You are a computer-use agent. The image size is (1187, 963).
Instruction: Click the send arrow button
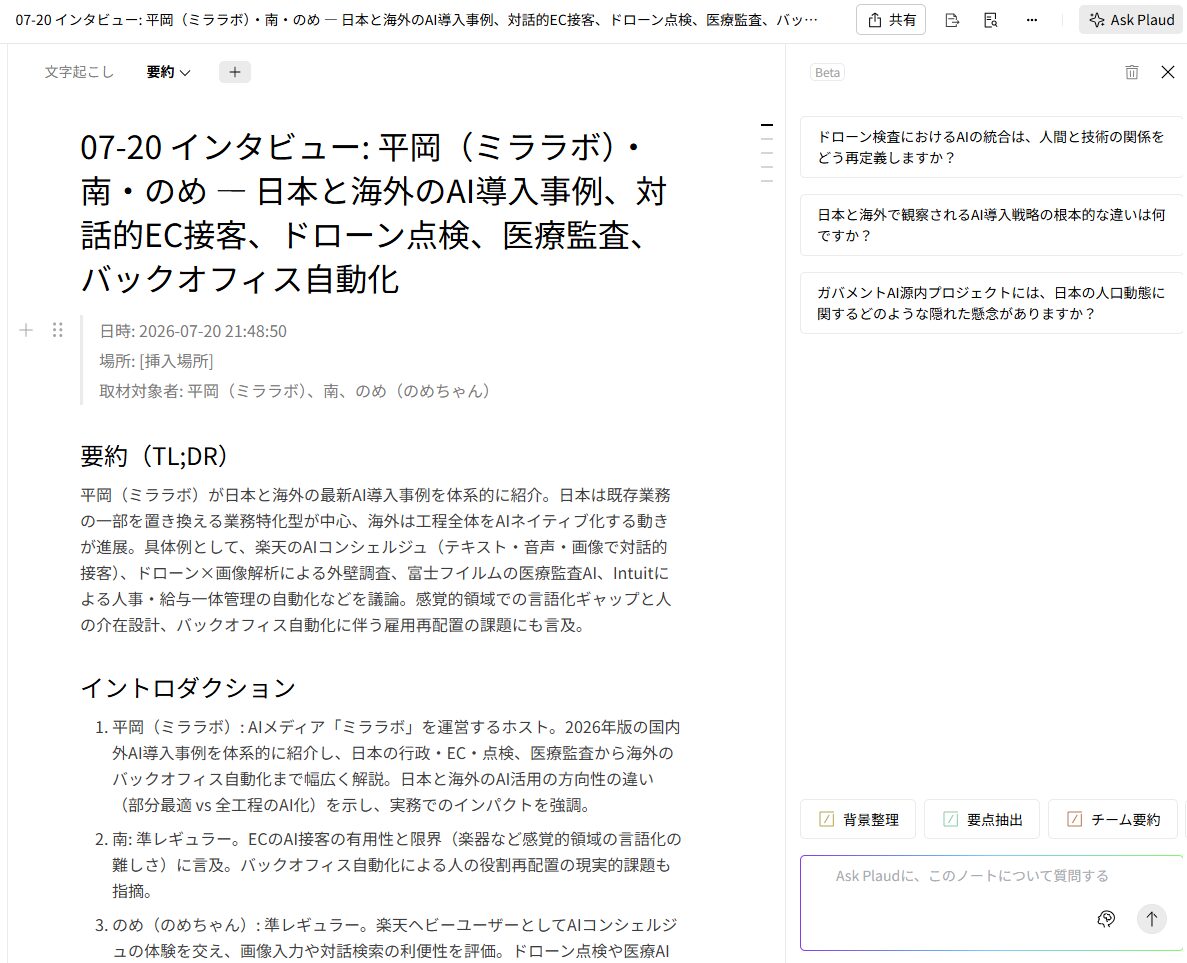(1151, 919)
